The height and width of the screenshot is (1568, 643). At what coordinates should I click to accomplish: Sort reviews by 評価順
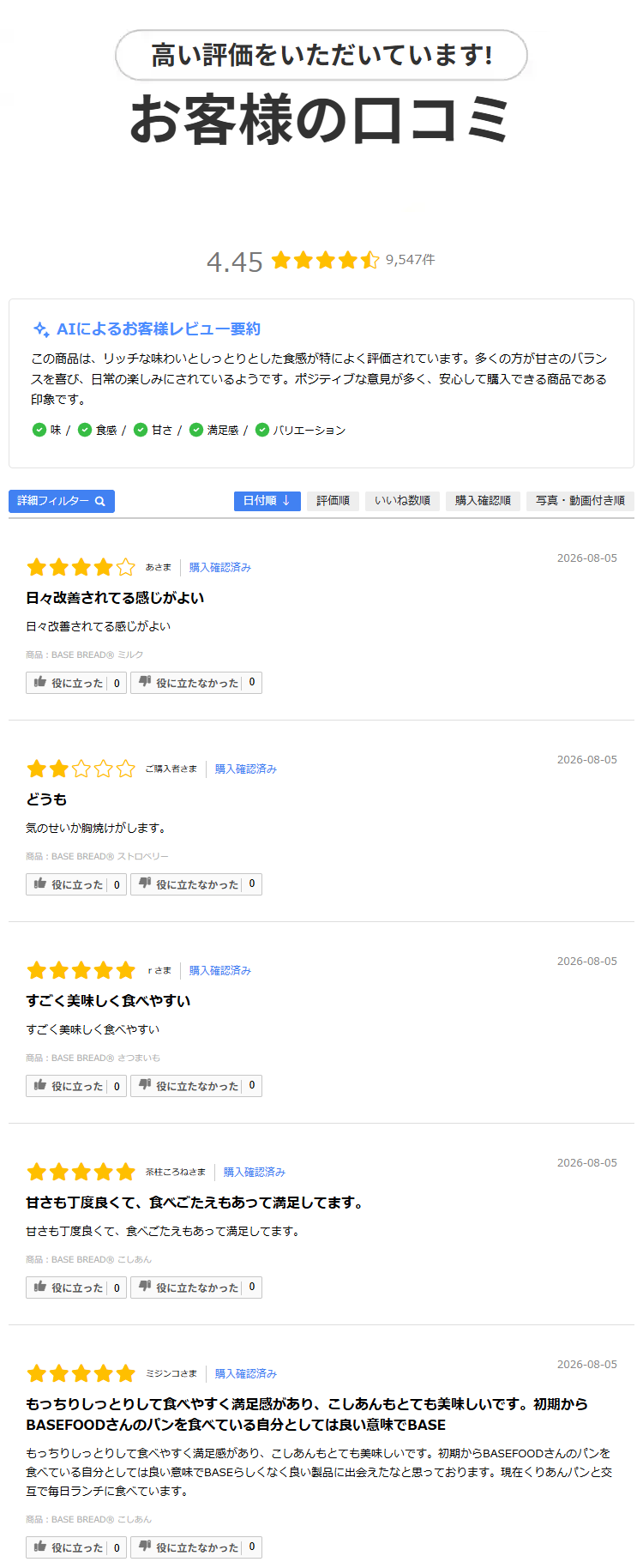(333, 501)
